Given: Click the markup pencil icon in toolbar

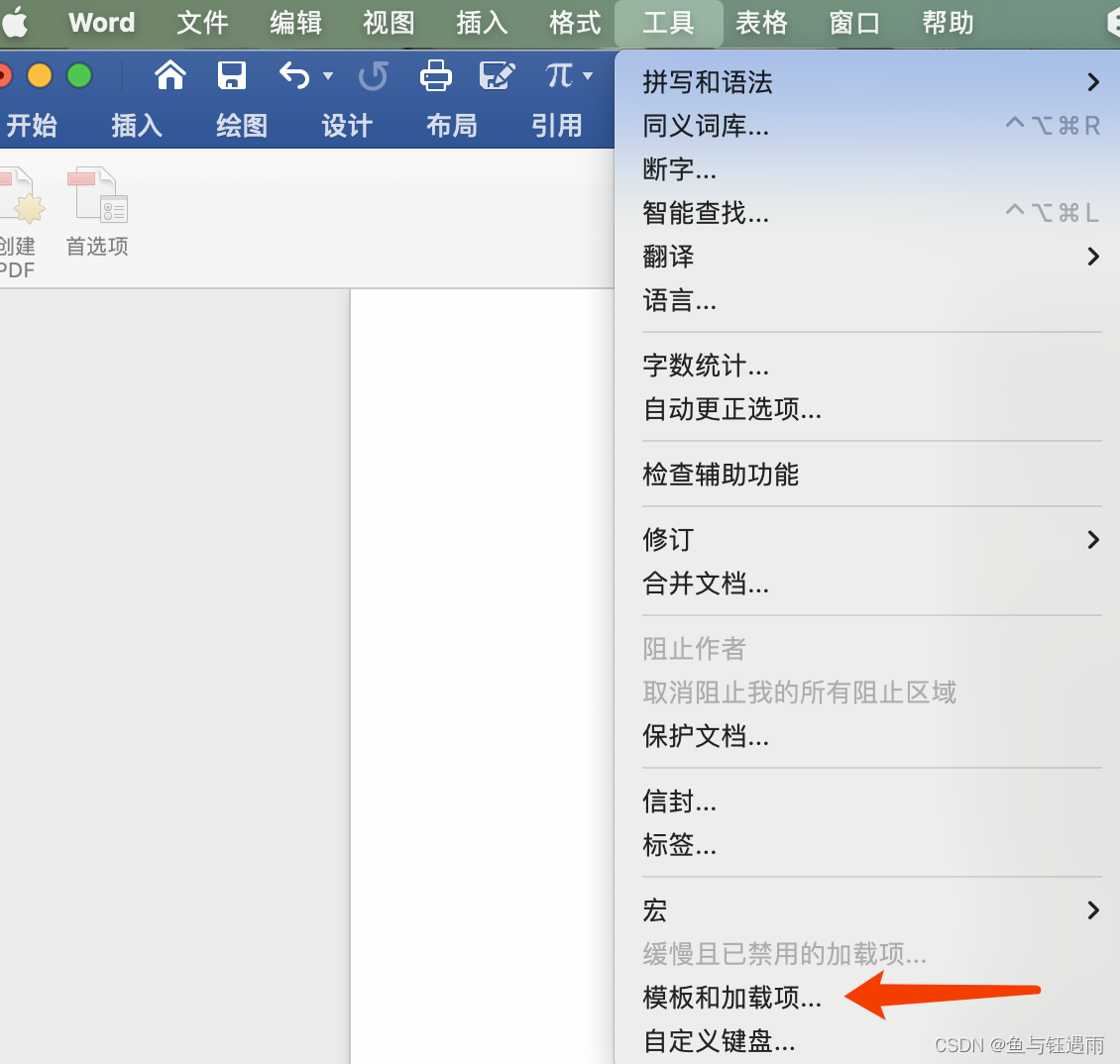Looking at the screenshot, I should tap(498, 75).
